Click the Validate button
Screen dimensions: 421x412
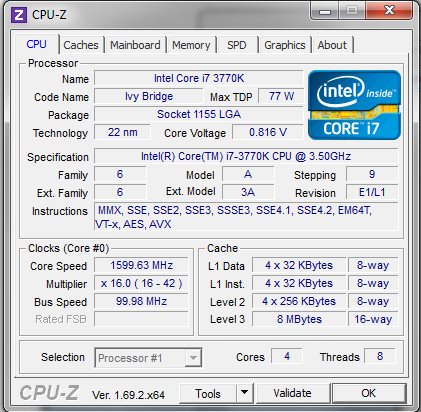pos(293,393)
